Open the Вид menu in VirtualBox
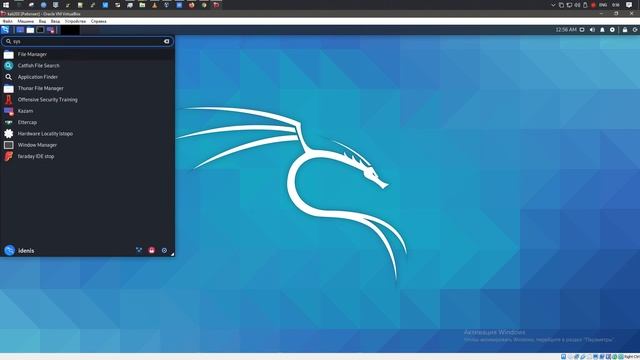Image resolution: width=640 pixels, height=360 pixels. [42, 21]
